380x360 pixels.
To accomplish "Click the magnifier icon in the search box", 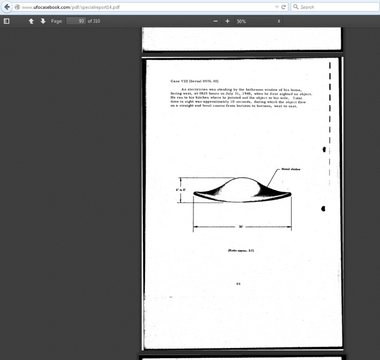I will 295,7.
